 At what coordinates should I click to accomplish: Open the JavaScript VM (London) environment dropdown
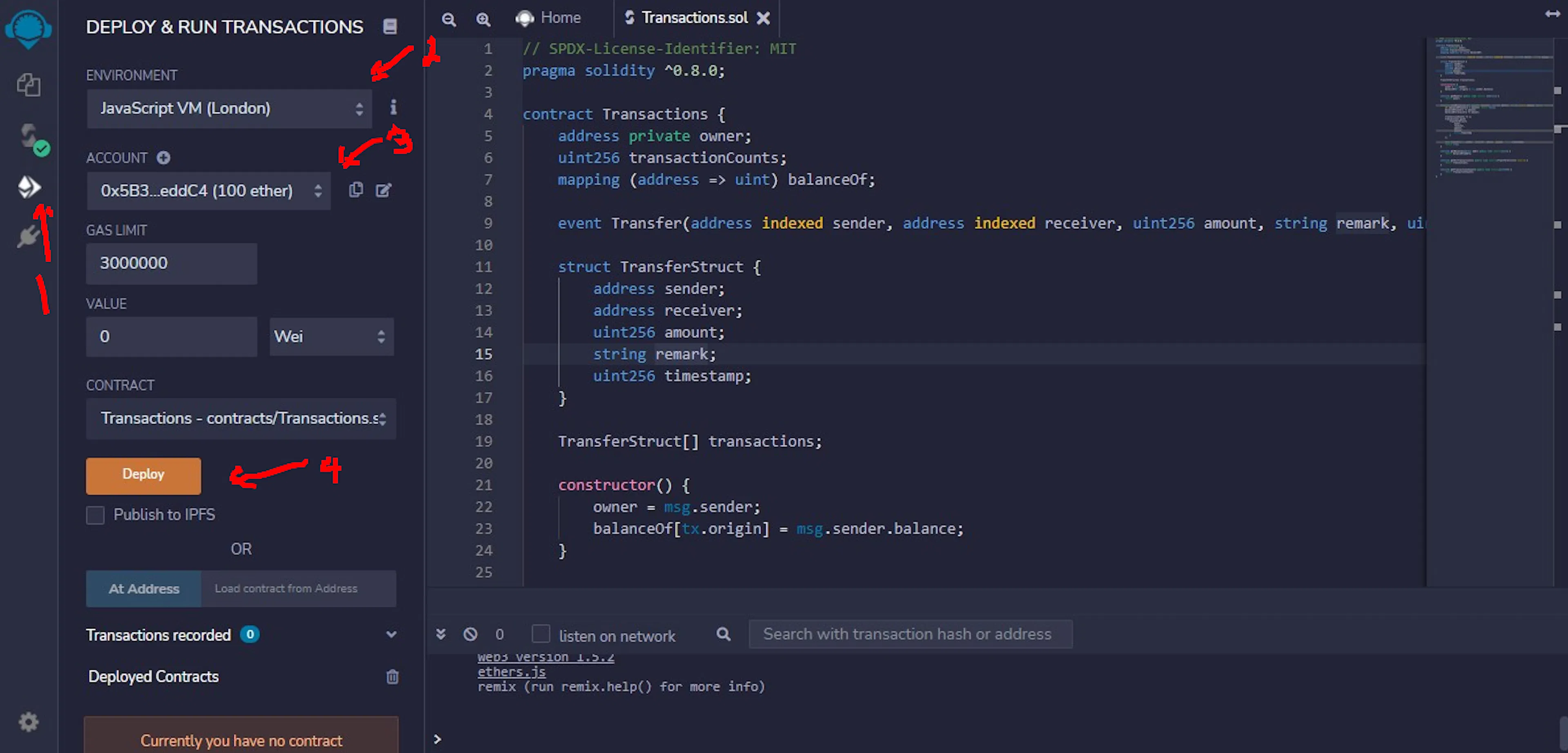click(229, 108)
